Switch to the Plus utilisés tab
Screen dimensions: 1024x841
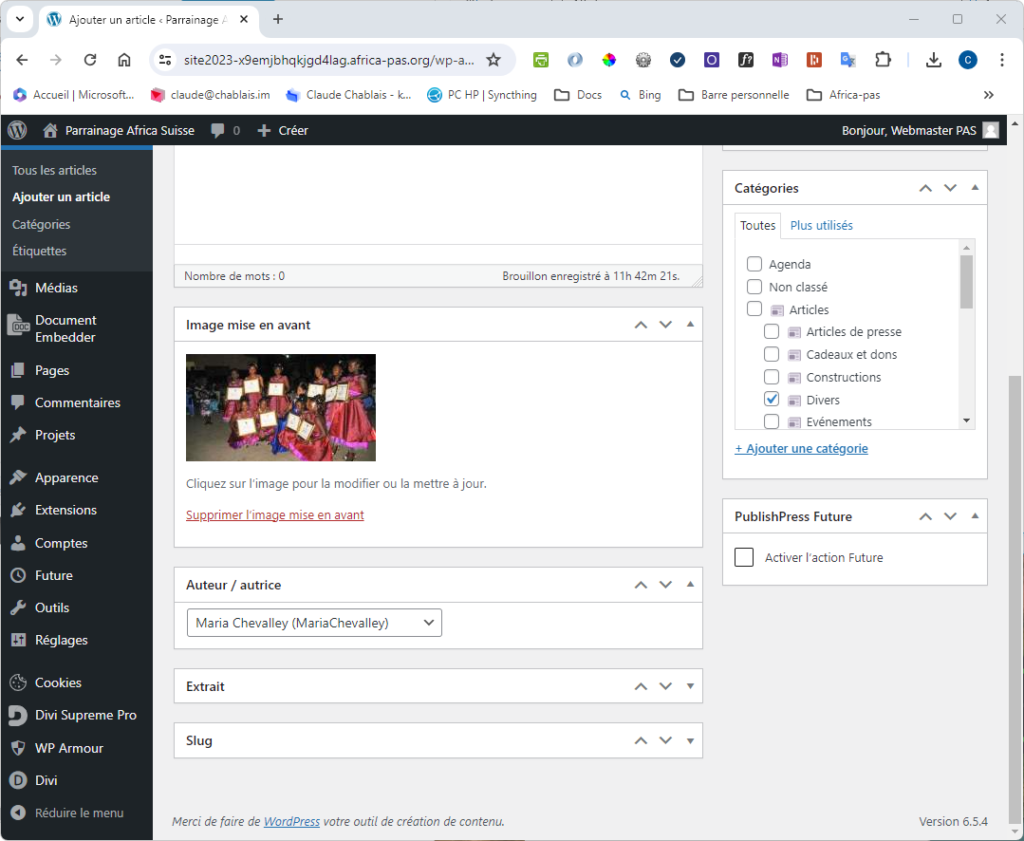[x=821, y=226]
